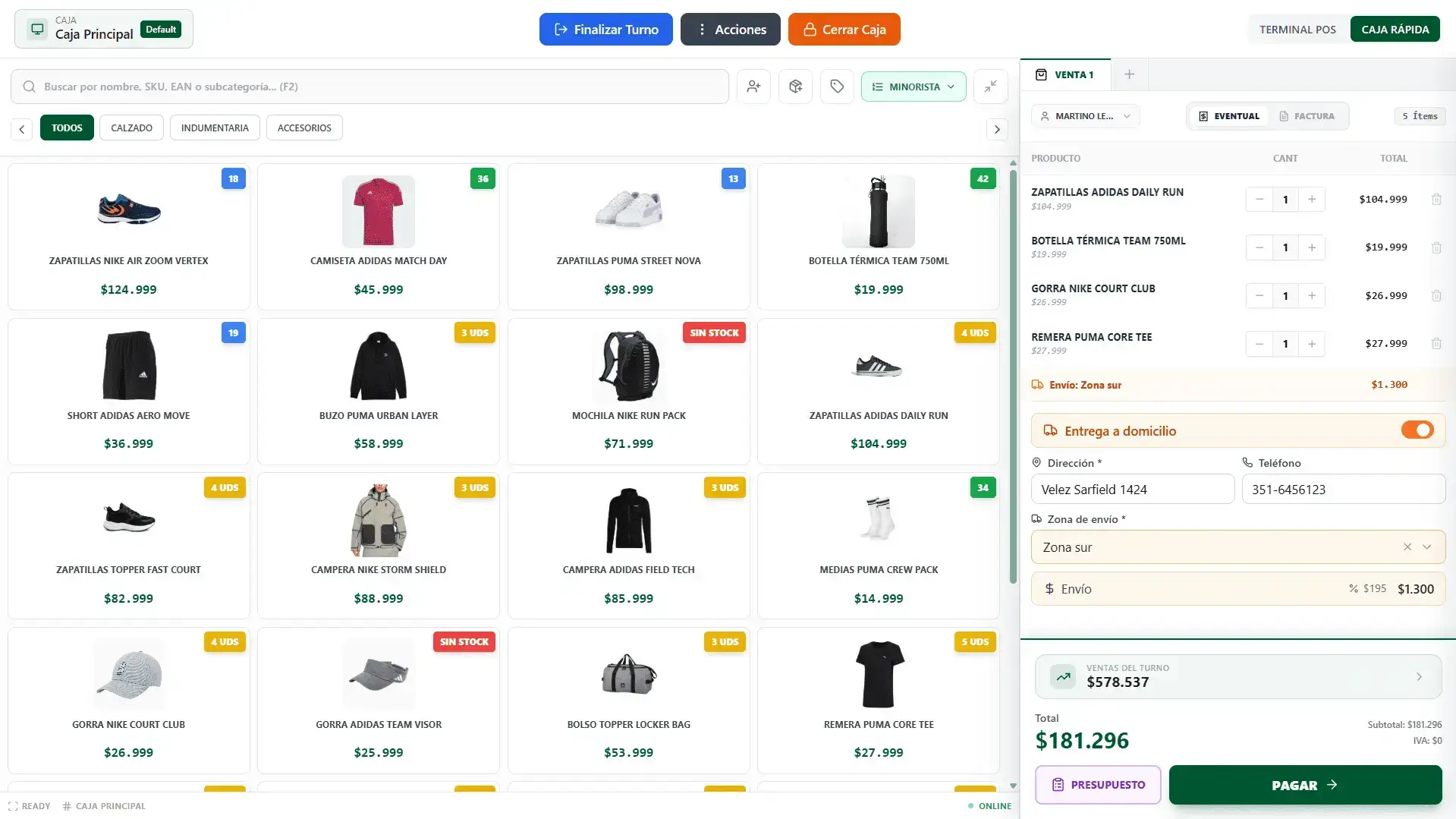Add Bolso Topper Locker Bag product
Screen dimensions: 1456x819
pyautogui.click(x=629, y=701)
